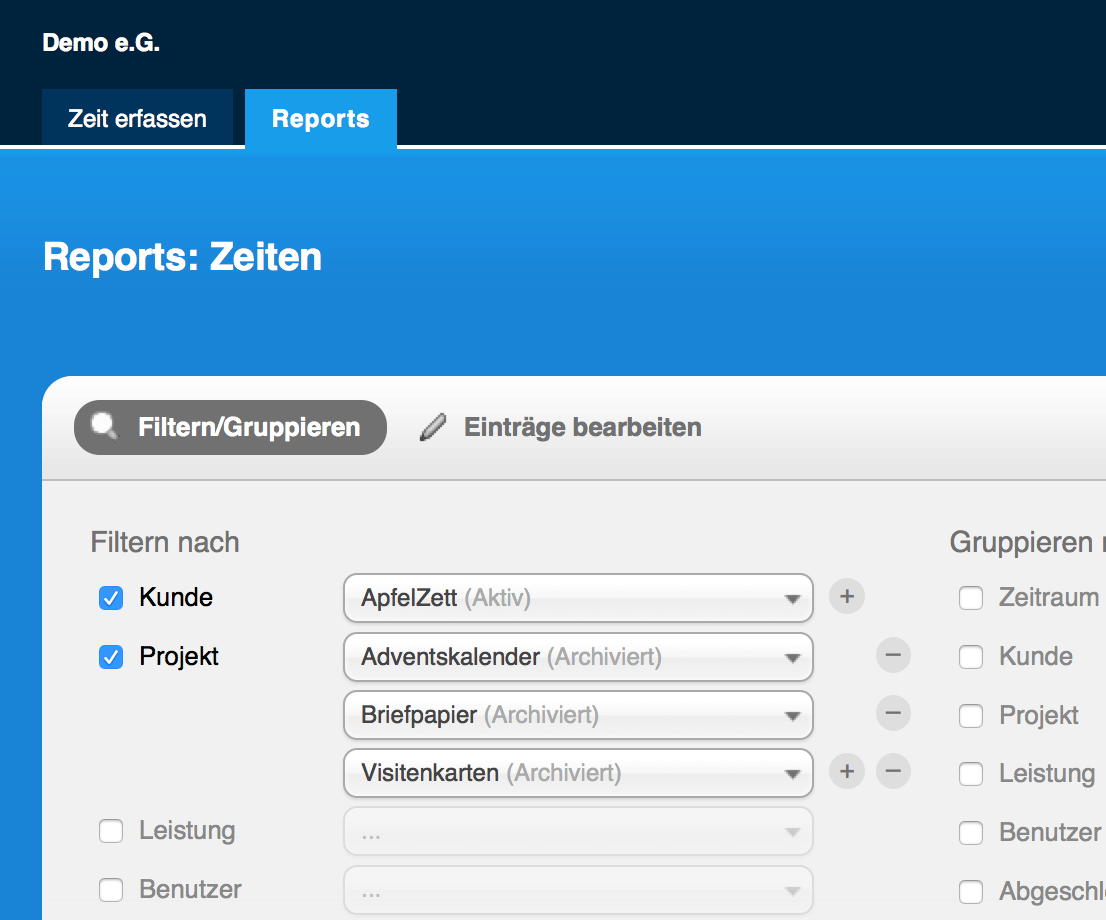Uncheck the Kunde filter checkbox
This screenshot has width=1106, height=920.
point(111,598)
